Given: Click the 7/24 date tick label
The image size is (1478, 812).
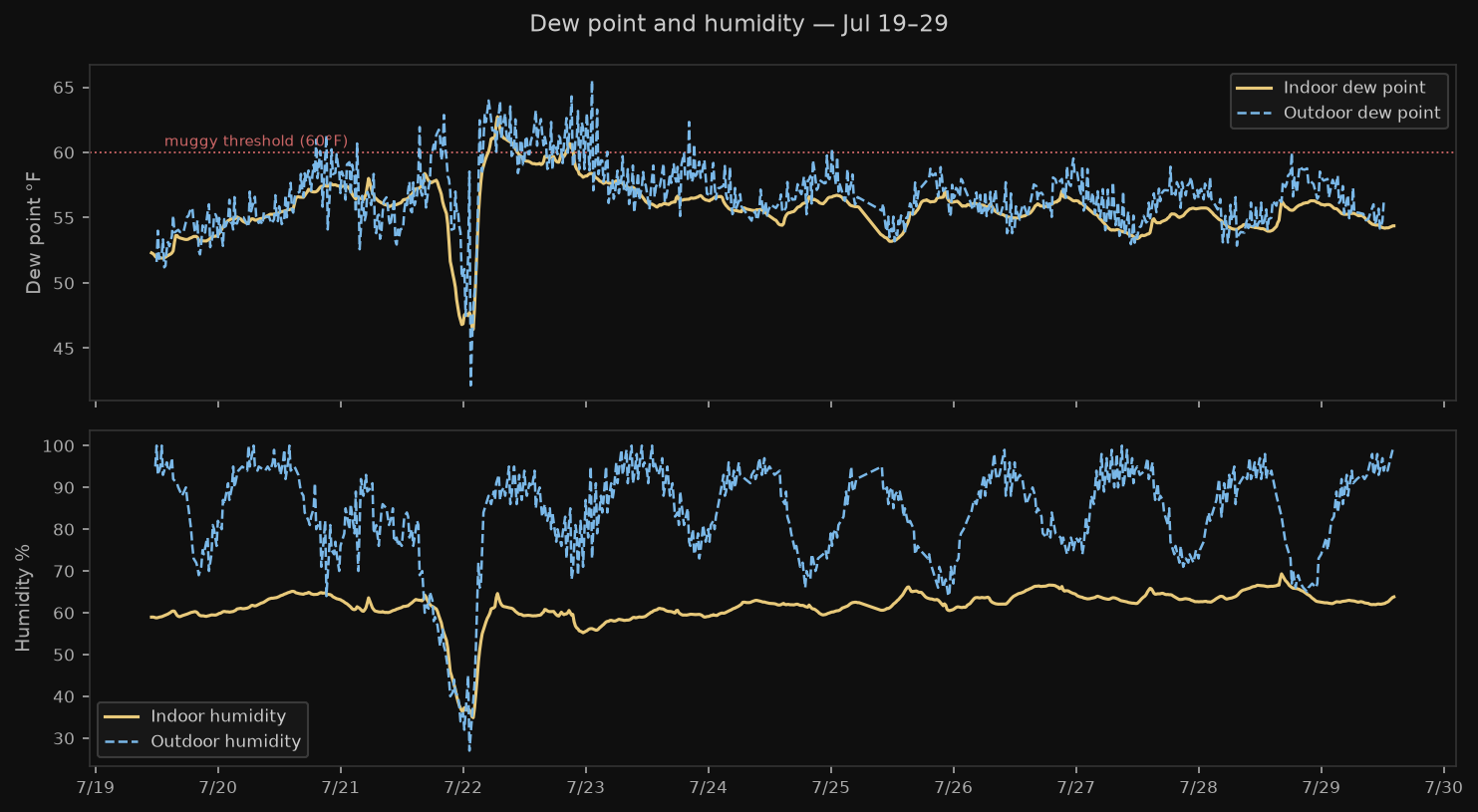Looking at the screenshot, I should coord(709,787).
